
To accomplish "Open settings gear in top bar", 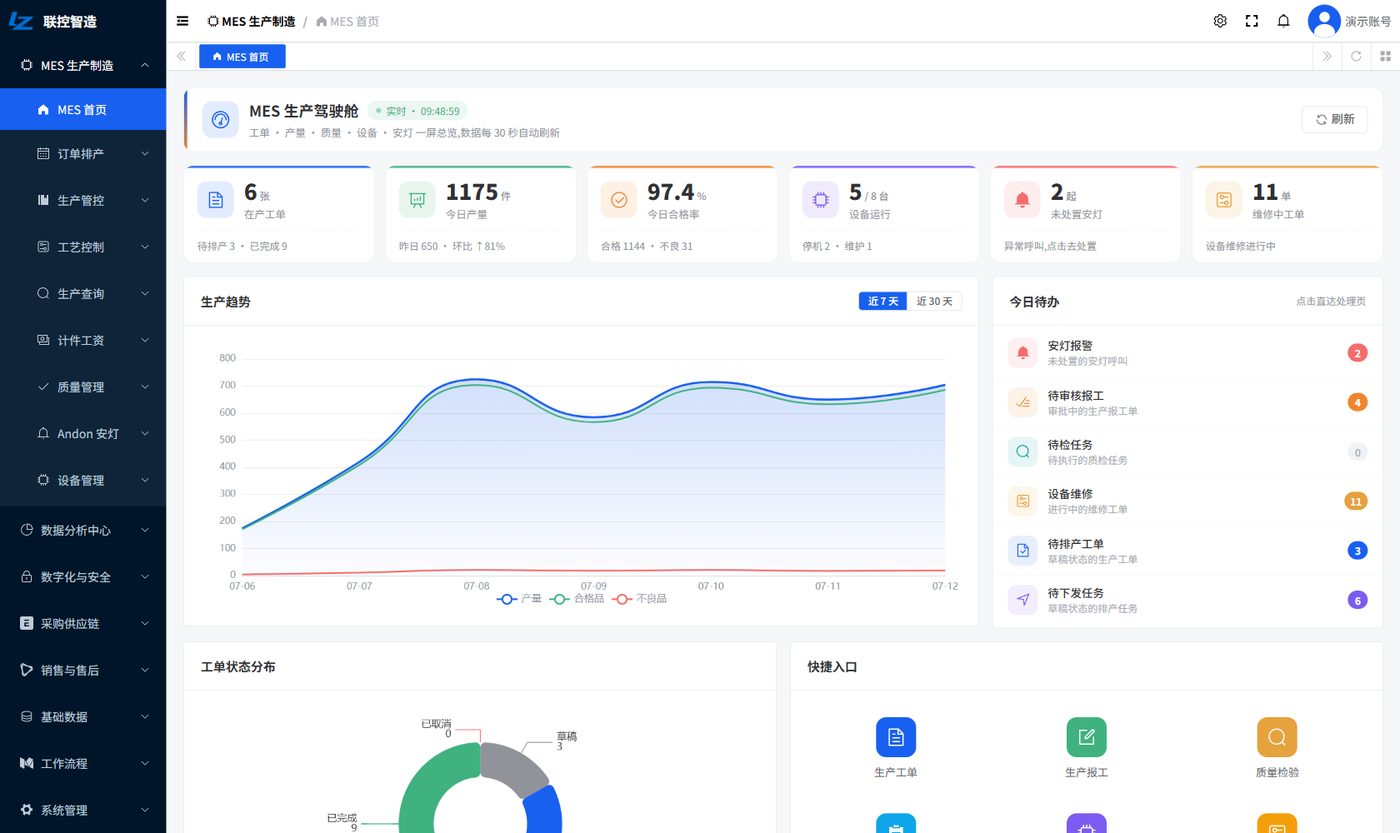I will tap(1220, 21).
